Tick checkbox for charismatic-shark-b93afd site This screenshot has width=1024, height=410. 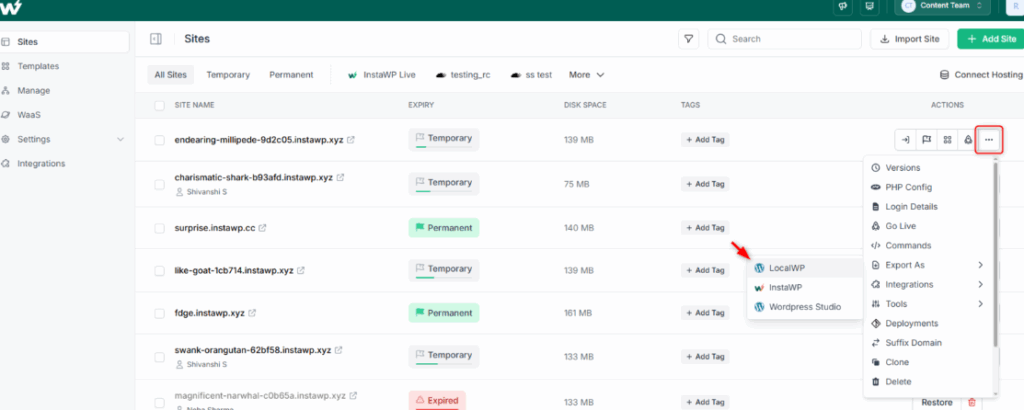159,184
